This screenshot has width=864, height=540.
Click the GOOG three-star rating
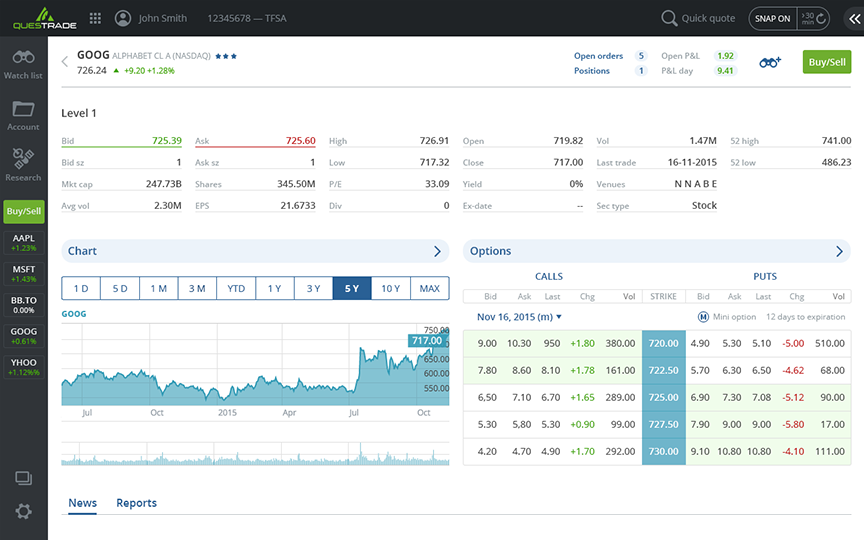(226, 56)
